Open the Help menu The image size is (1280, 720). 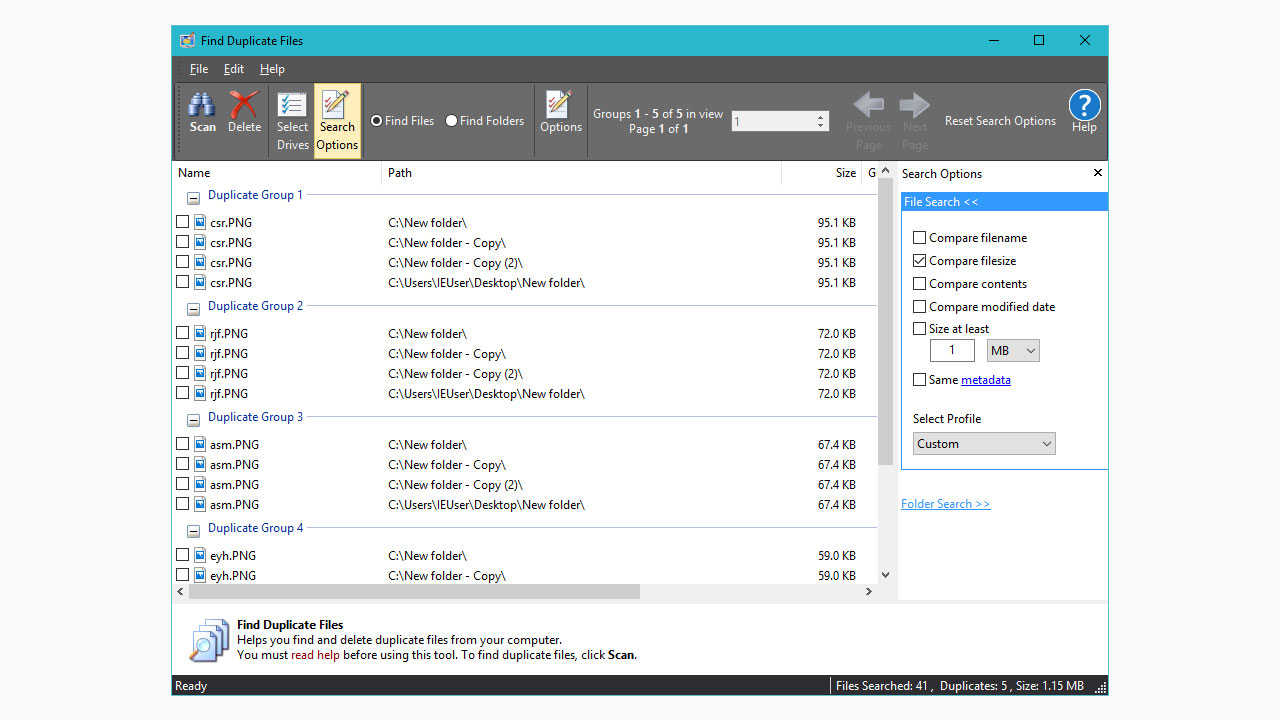coord(272,69)
